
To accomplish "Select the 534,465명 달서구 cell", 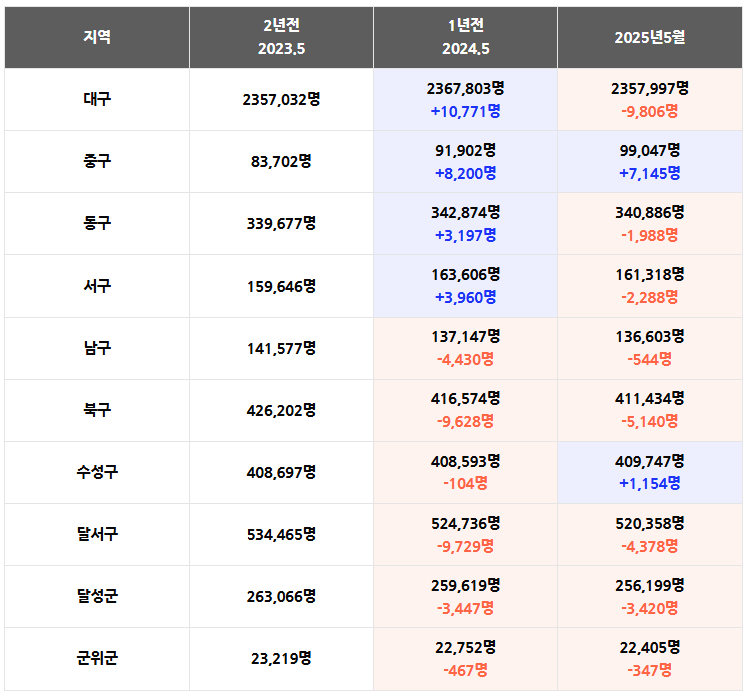I will coord(281,535).
